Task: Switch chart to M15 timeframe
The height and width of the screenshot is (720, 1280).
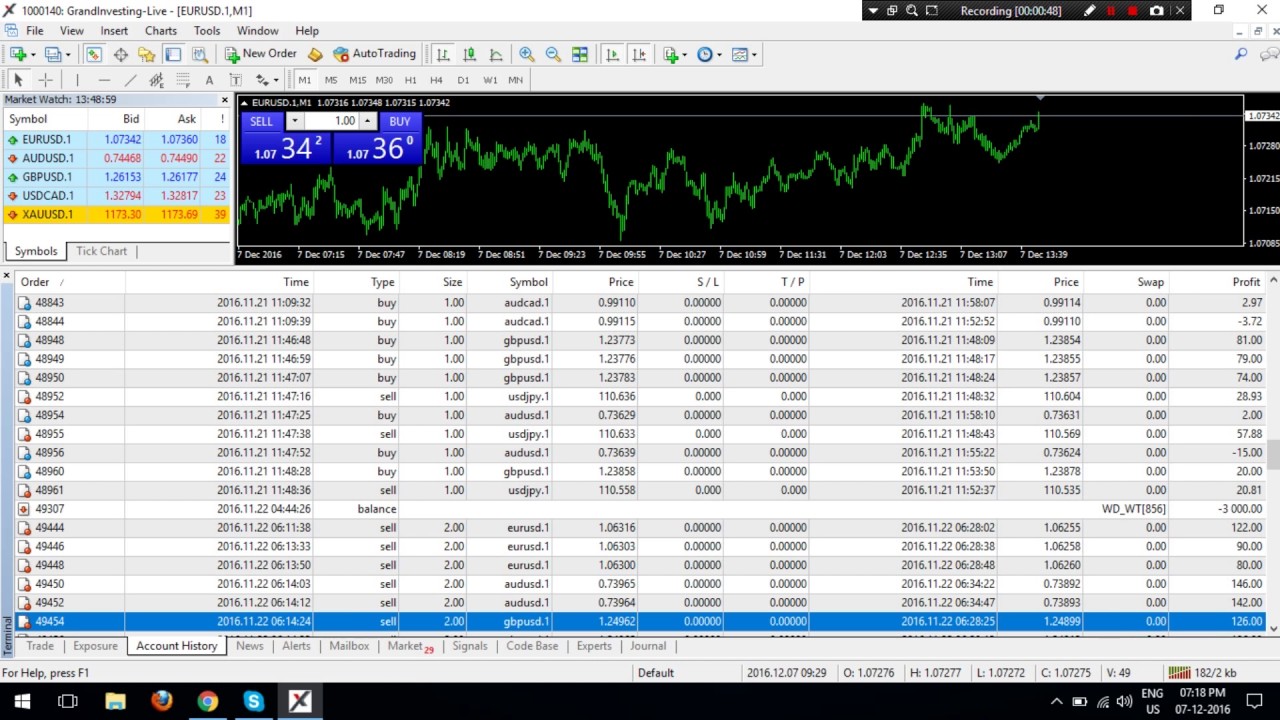Action: pos(357,80)
